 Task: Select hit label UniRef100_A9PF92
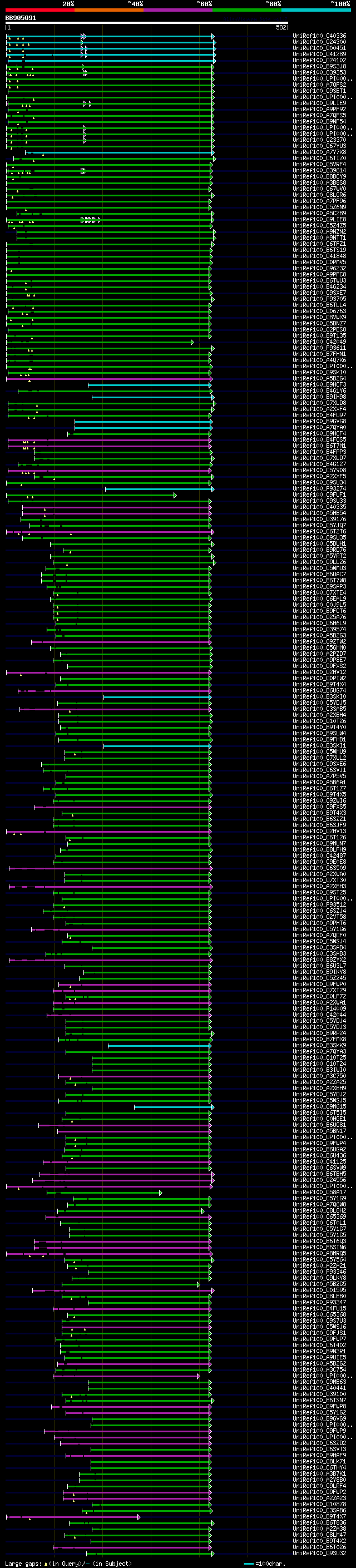tap(319, 109)
